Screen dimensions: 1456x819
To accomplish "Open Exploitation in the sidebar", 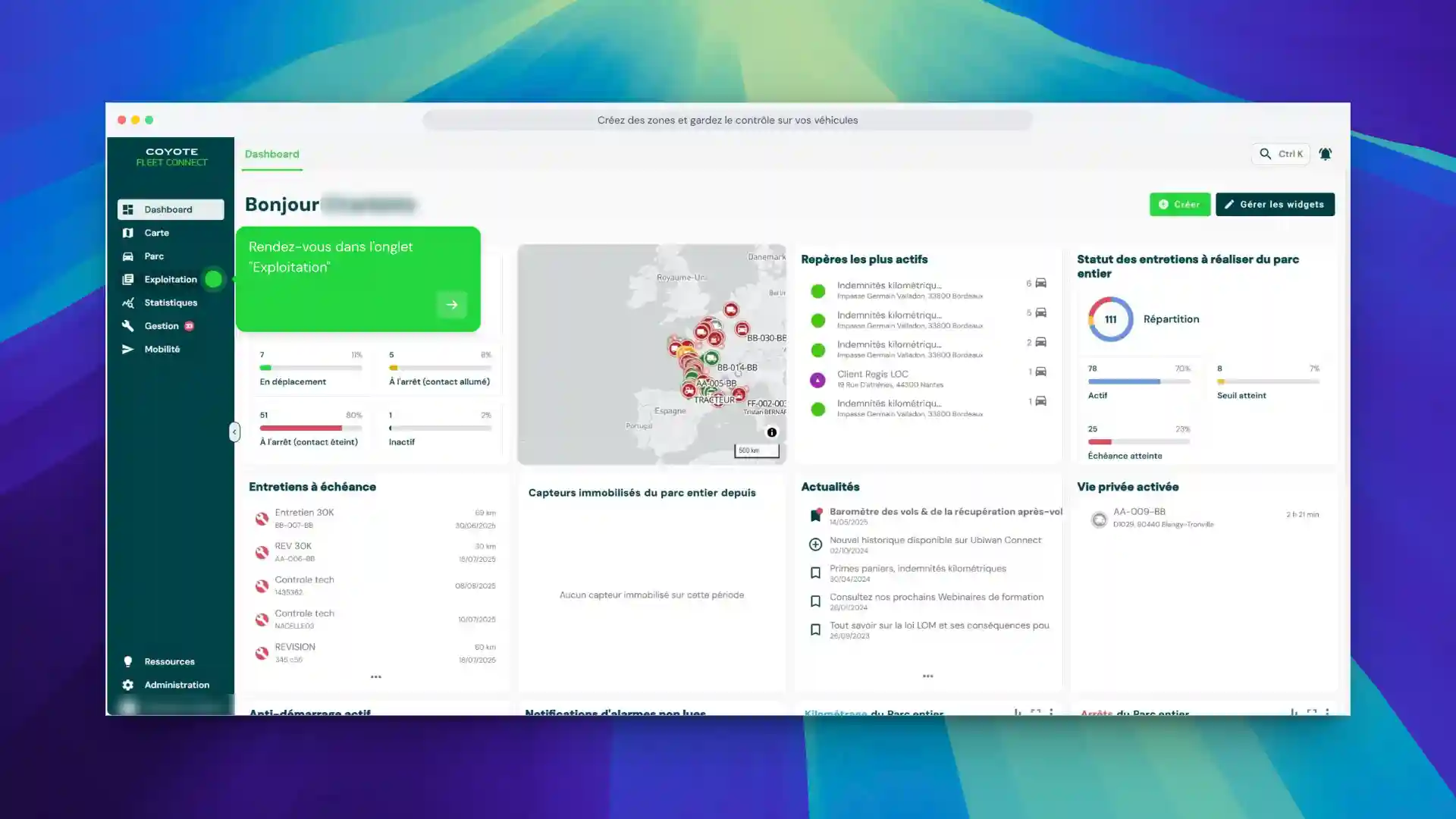I will [170, 280].
